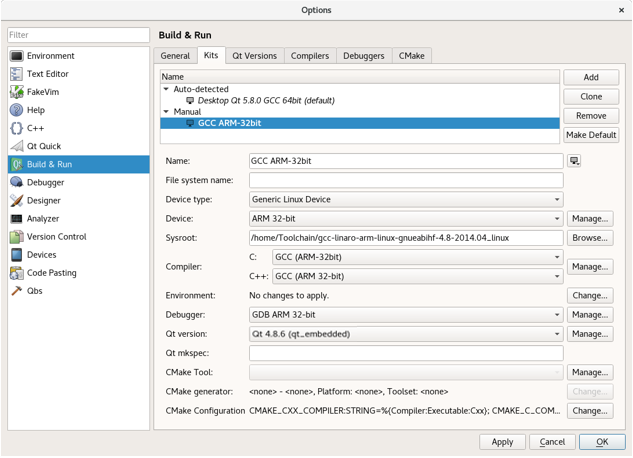Remove the selected kit

(x=591, y=116)
